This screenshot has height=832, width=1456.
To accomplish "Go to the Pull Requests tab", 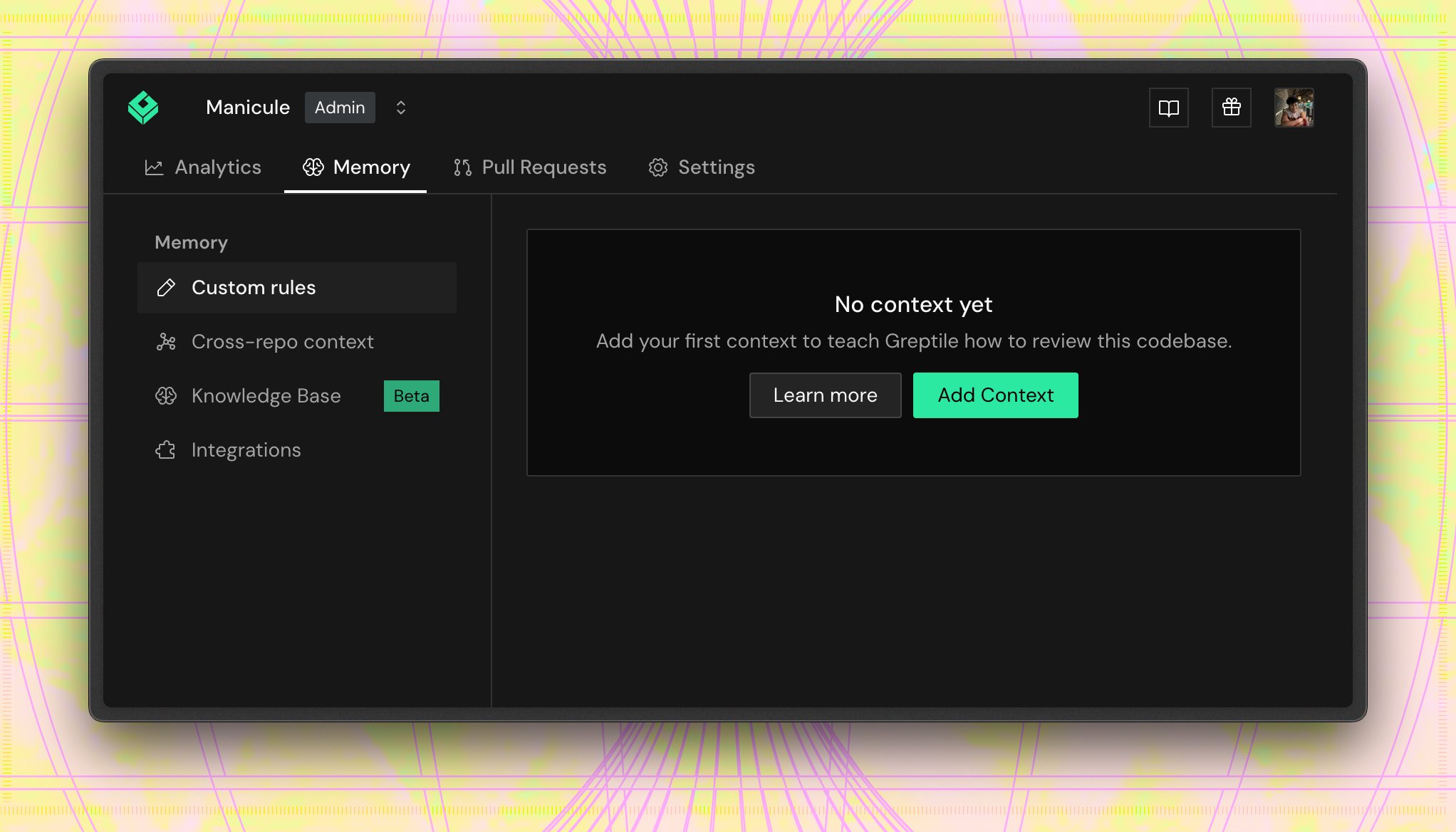I will pyautogui.click(x=530, y=167).
